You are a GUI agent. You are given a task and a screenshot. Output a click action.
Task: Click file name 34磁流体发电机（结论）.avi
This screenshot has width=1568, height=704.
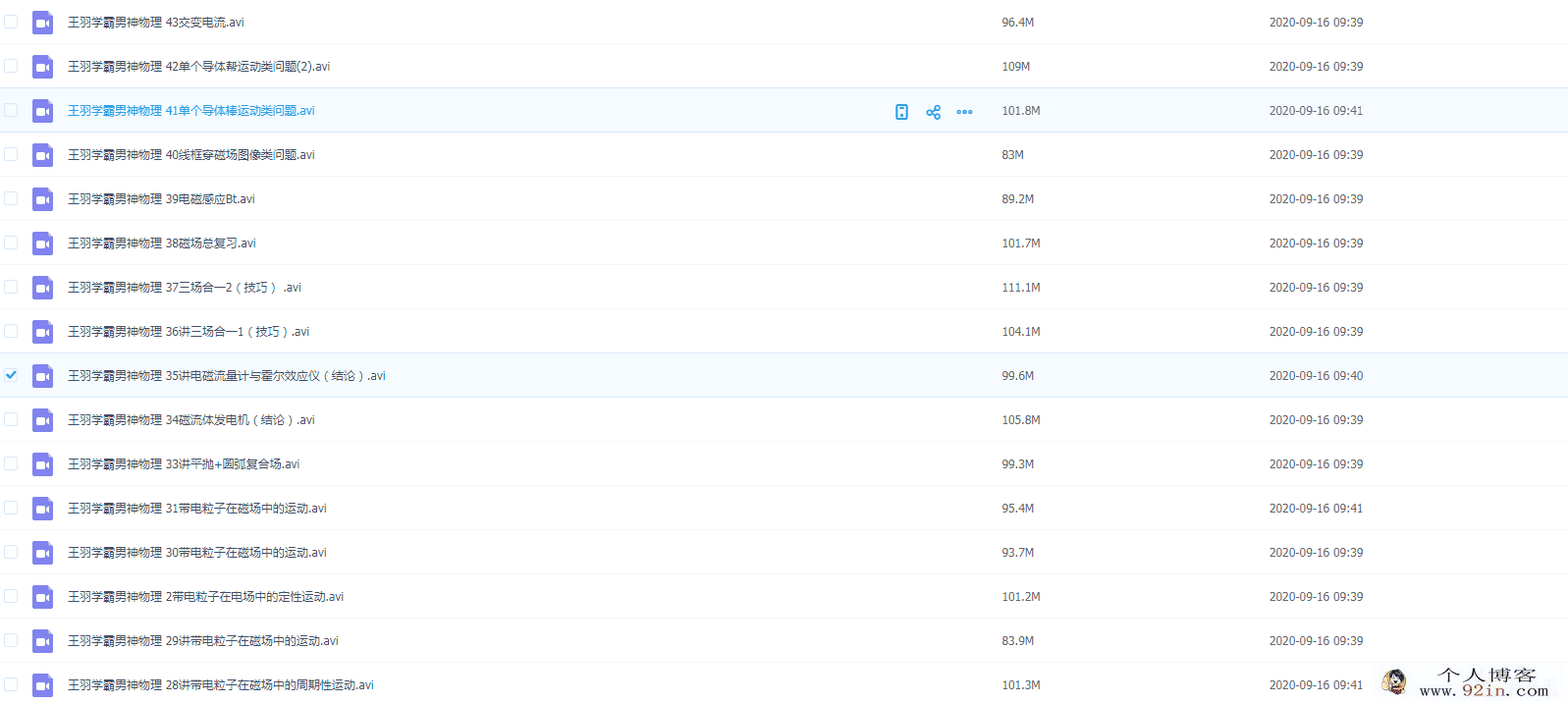click(190, 419)
